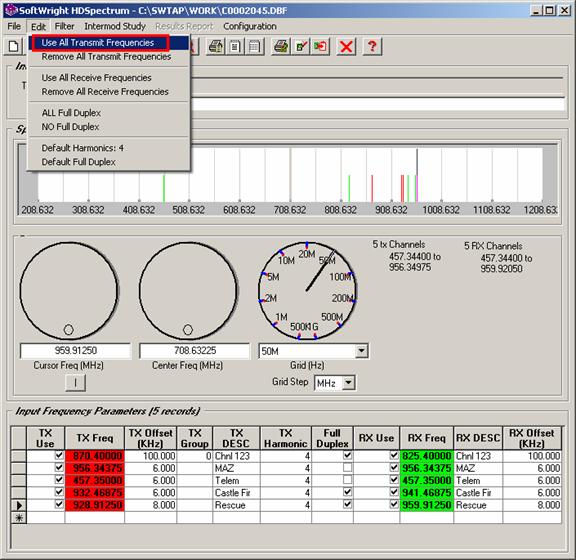
Task: Click the TX DESC cell Telem
Action: 236,481
